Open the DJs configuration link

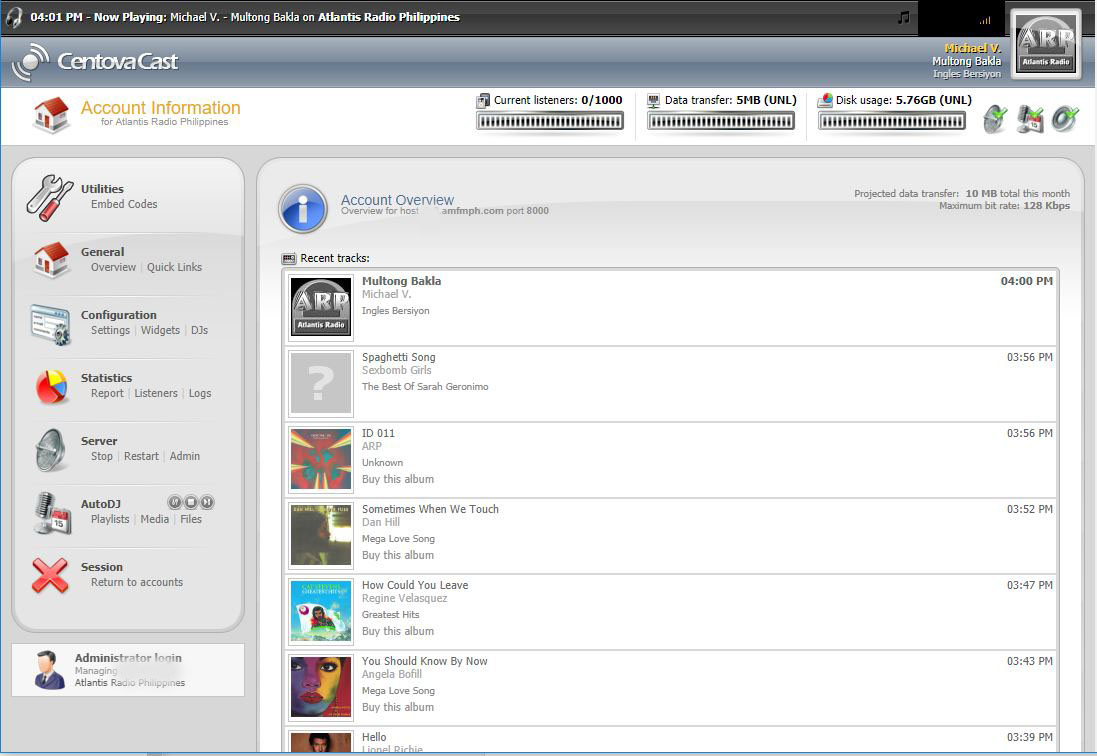coord(199,330)
